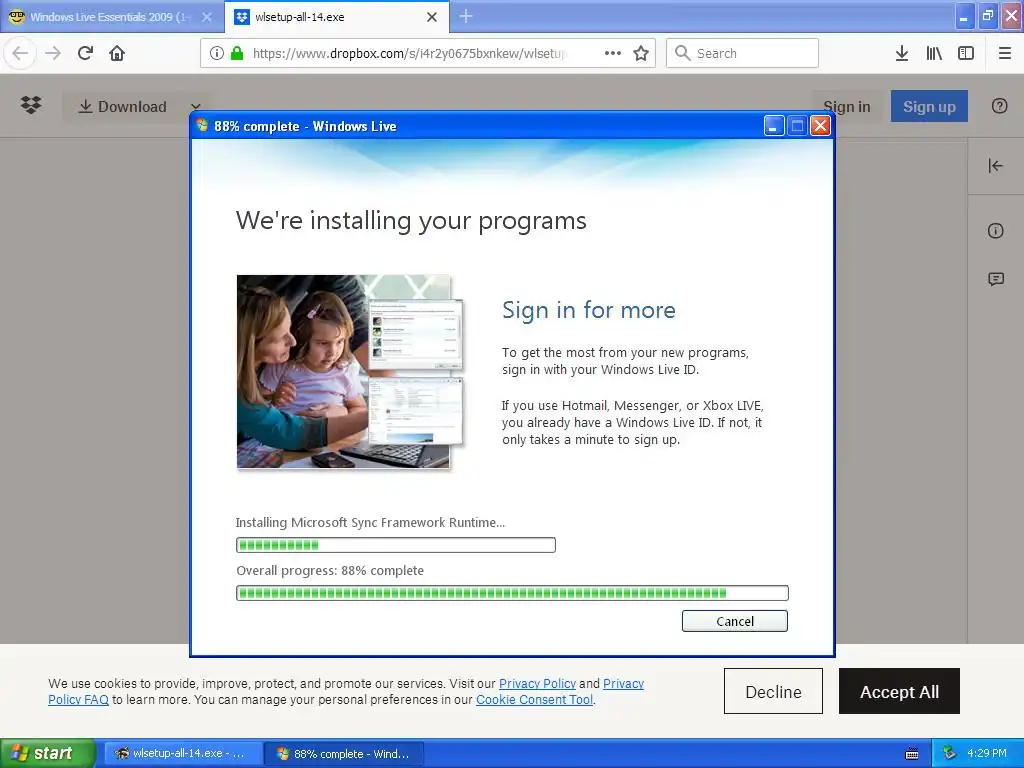Collapse the Dropbox right sidebar panel
This screenshot has width=1024, height=768.
(x=995, y=166)
